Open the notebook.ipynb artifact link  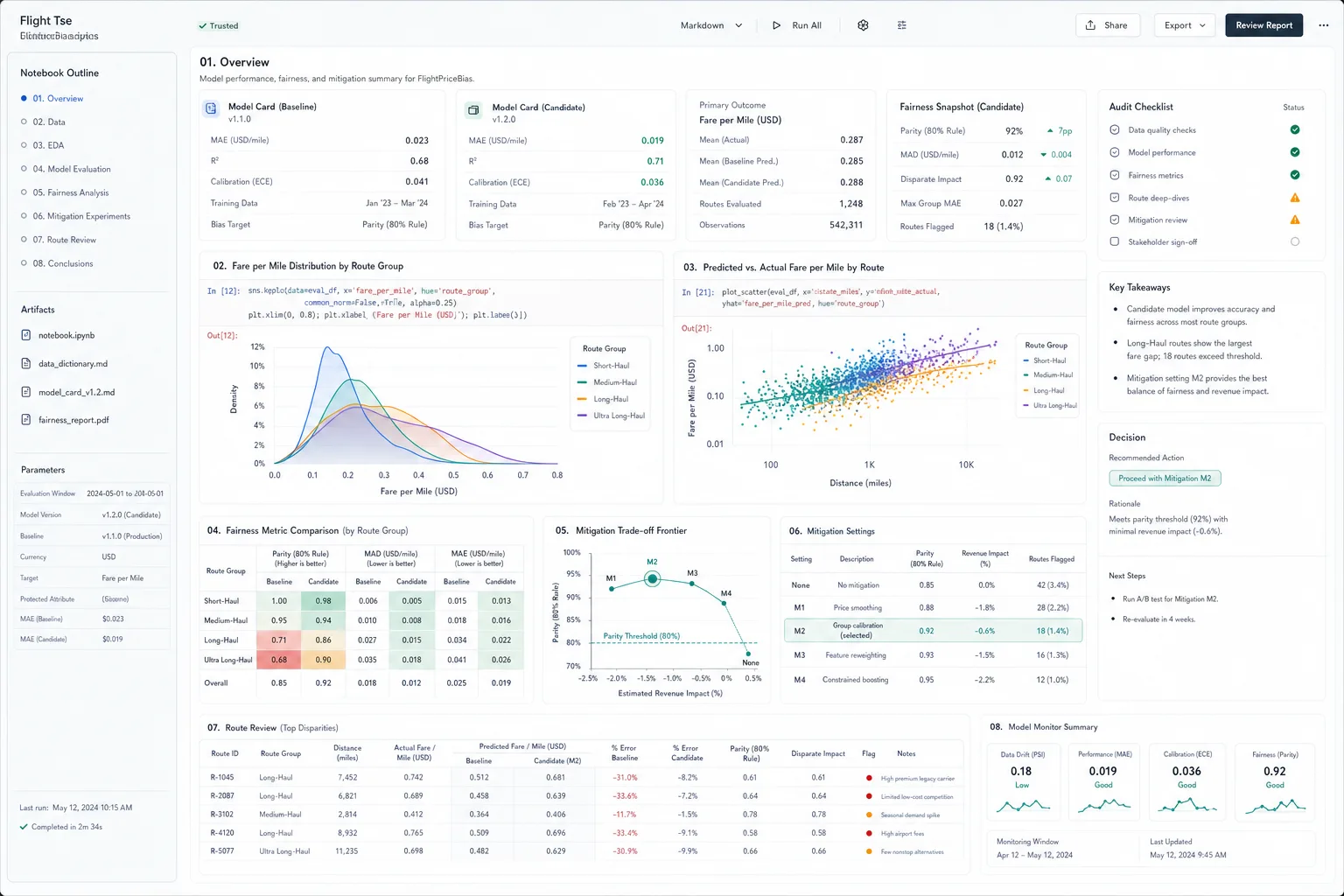(66, 335)
